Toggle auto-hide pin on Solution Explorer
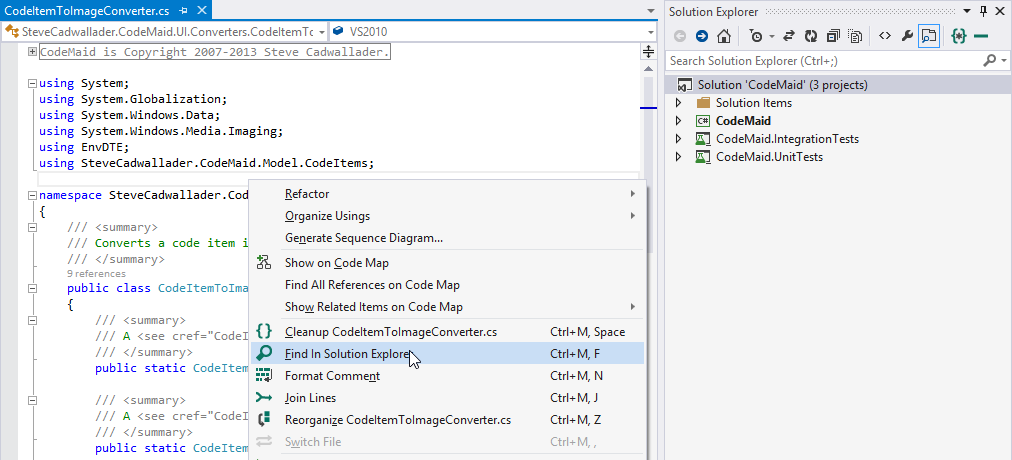Screen dimensions: 1012x460 [984, 11]
